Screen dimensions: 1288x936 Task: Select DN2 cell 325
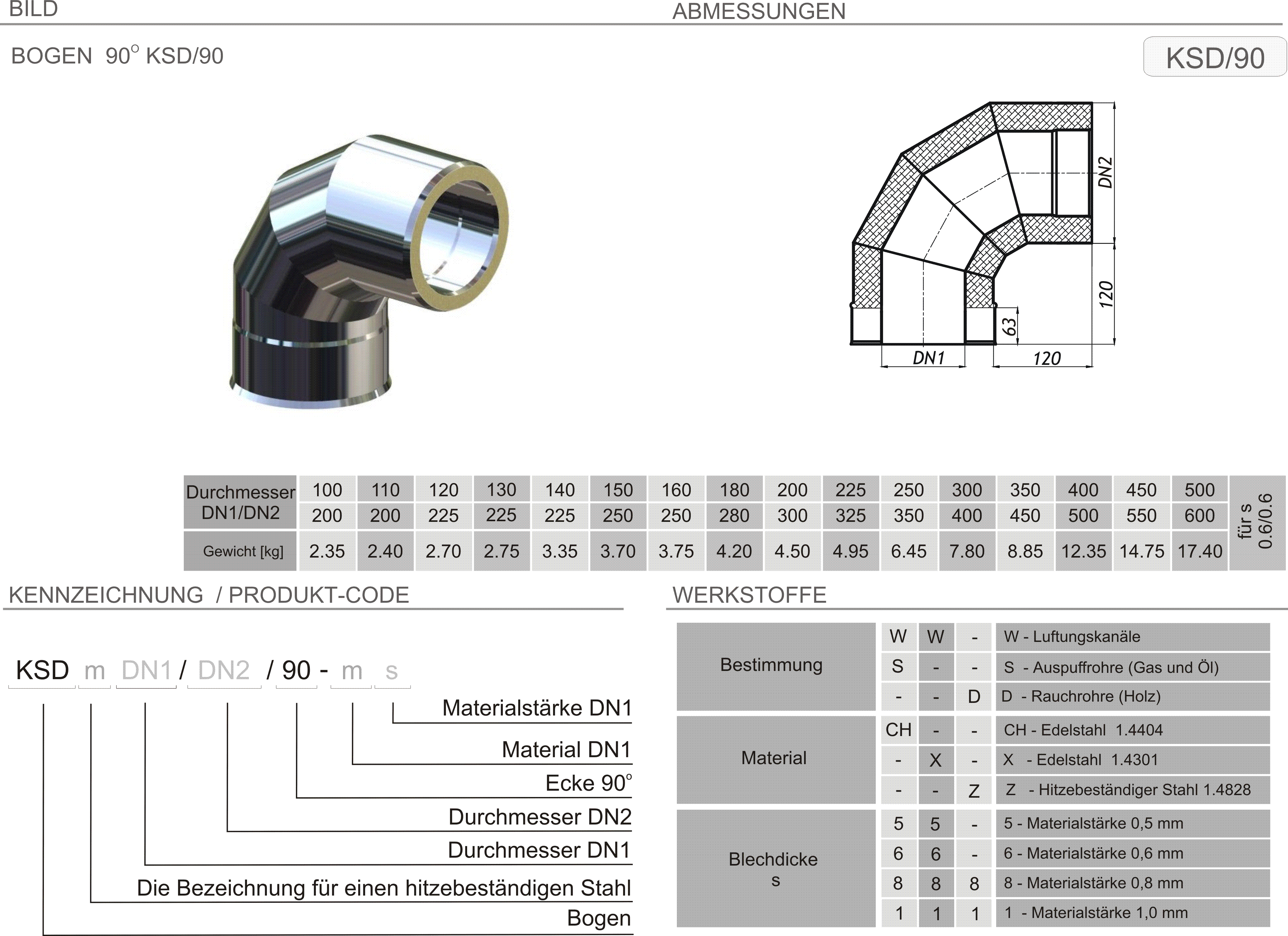point(851,516)
